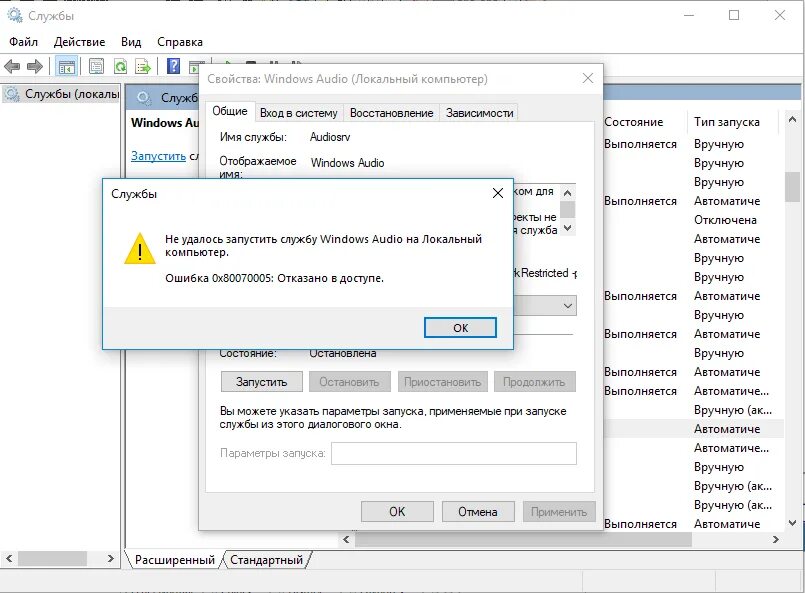
Task: Click the left tree pane horizontal scrollbar thumb
Action: (52, 558)
